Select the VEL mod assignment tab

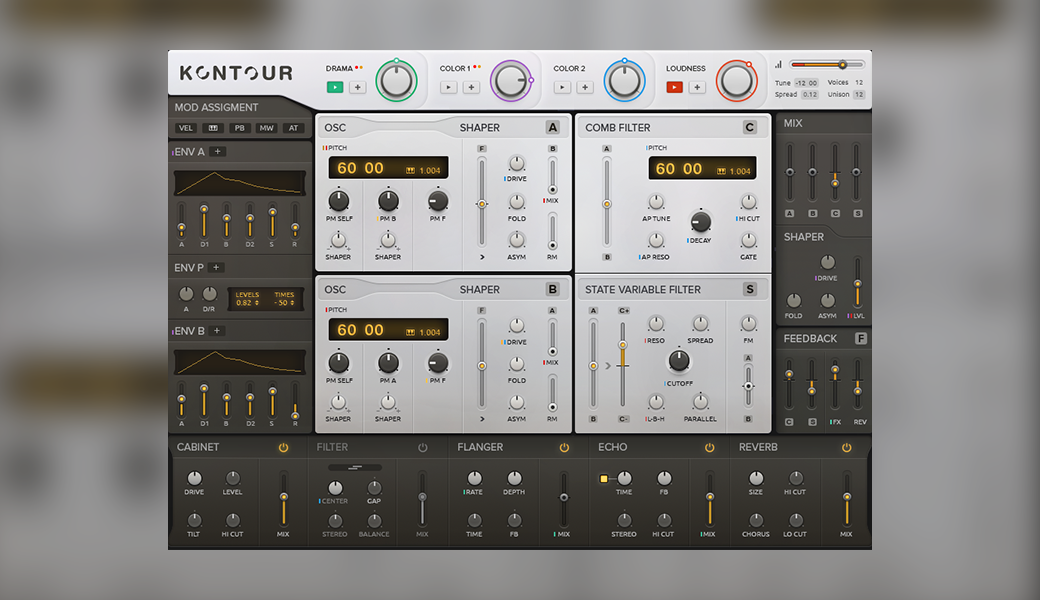pos(186,128)
